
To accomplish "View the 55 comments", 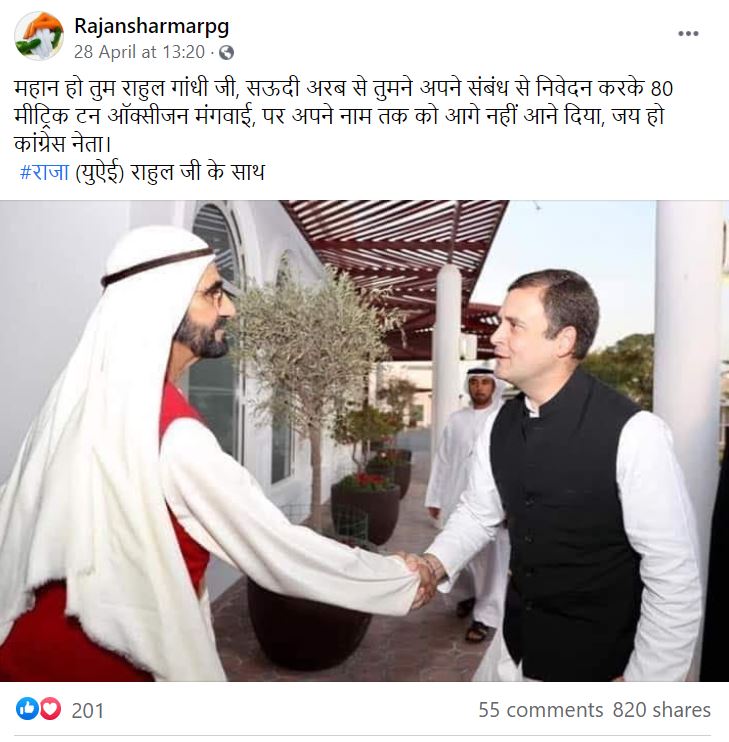I will (x=541, y=710).
